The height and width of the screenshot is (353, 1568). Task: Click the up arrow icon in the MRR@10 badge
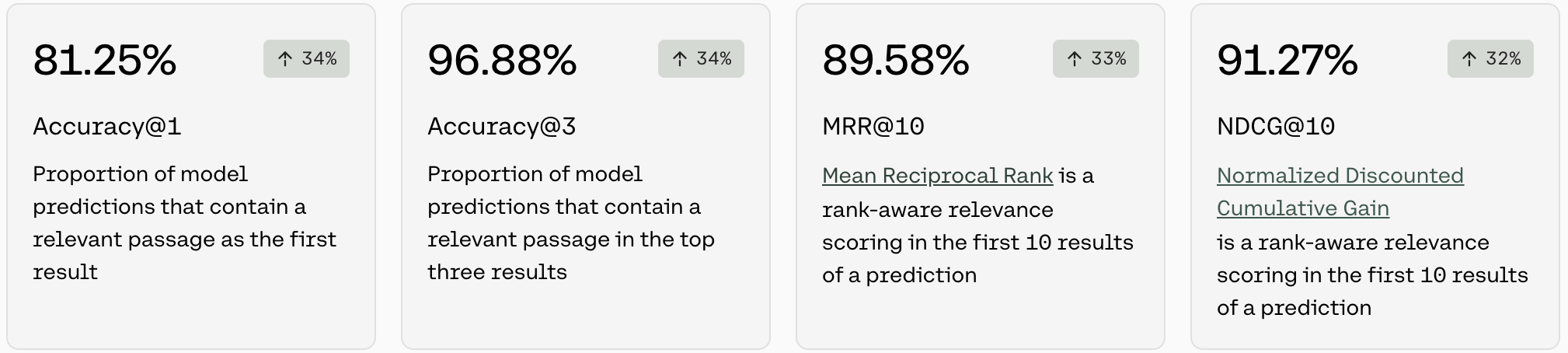pyautogui.click(x=1075, y=59)
